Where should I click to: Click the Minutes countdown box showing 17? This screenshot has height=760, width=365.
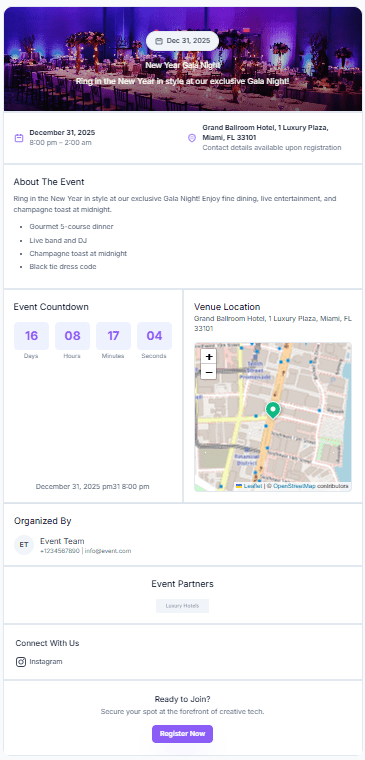[x=113, y=336]
